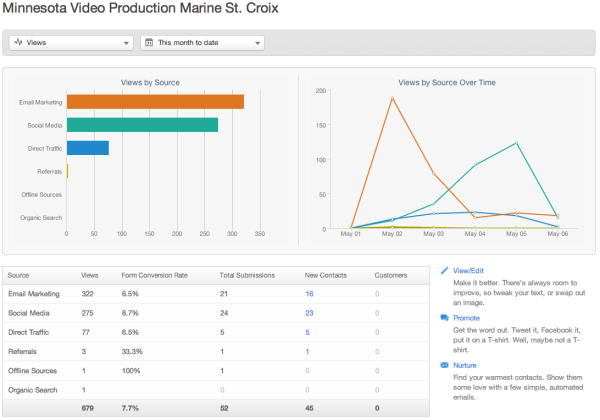This screenshot has height=420, width=600.
Task: Open the Nurture link
Action: (x=465, y=365)
